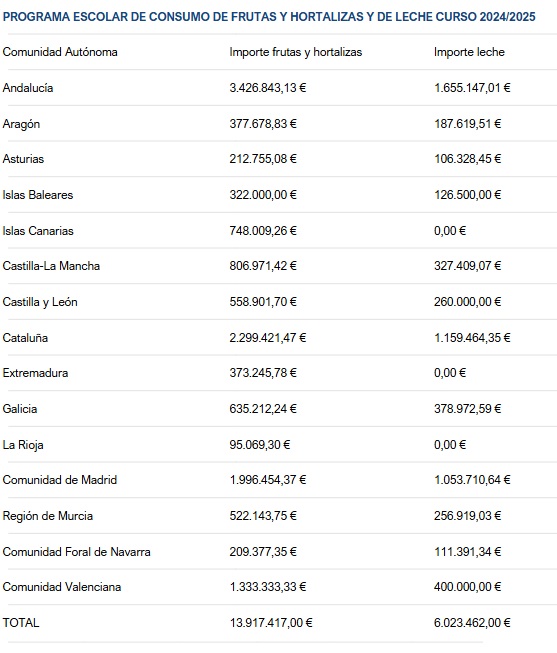The width and height of the screenshot is (557, 653).
Task: Click La Rioja fruit amount 95.069,30 €
Action: coord(260,445)
